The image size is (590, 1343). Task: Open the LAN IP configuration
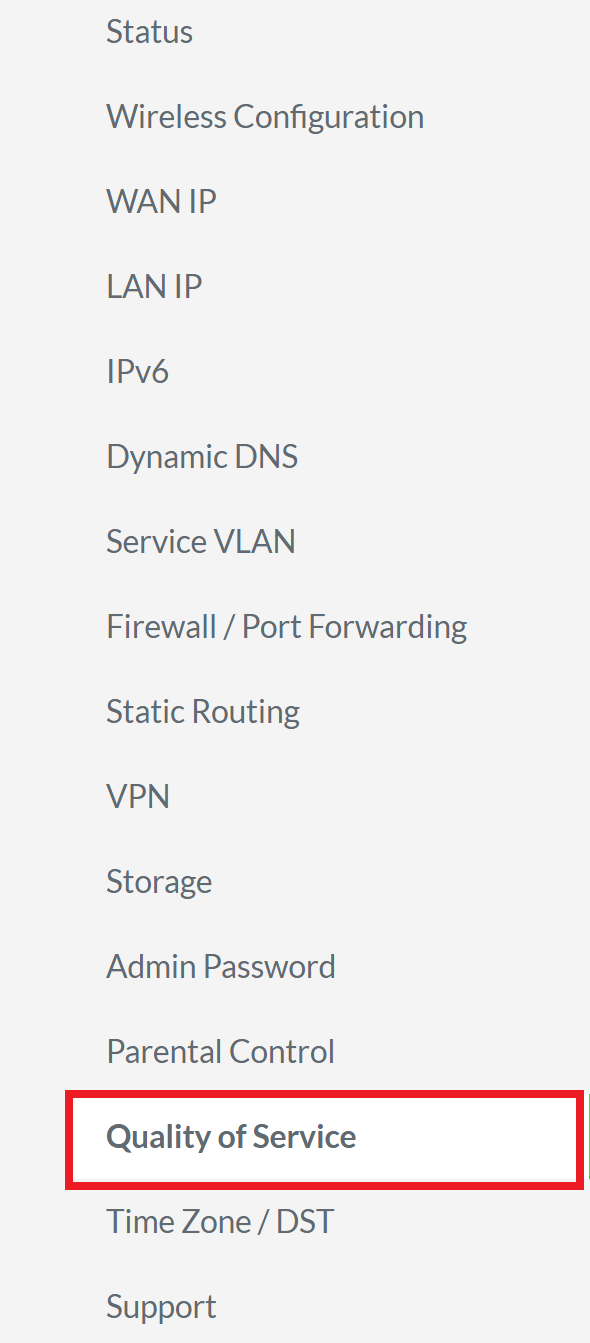[154, 286]
